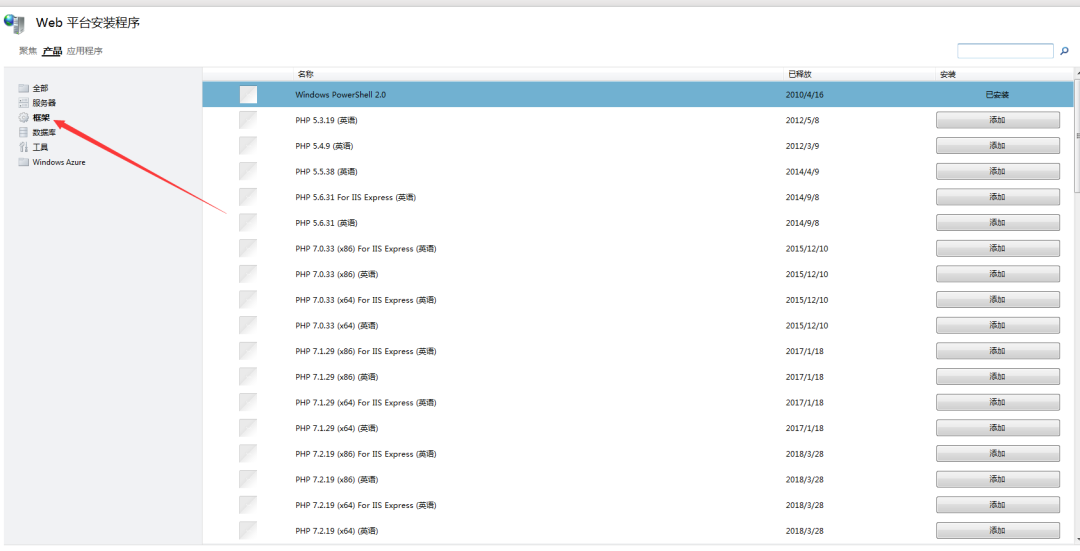Select 数据库 category in sidebar
Viewport: 1080px width, 551px height.
44,132
